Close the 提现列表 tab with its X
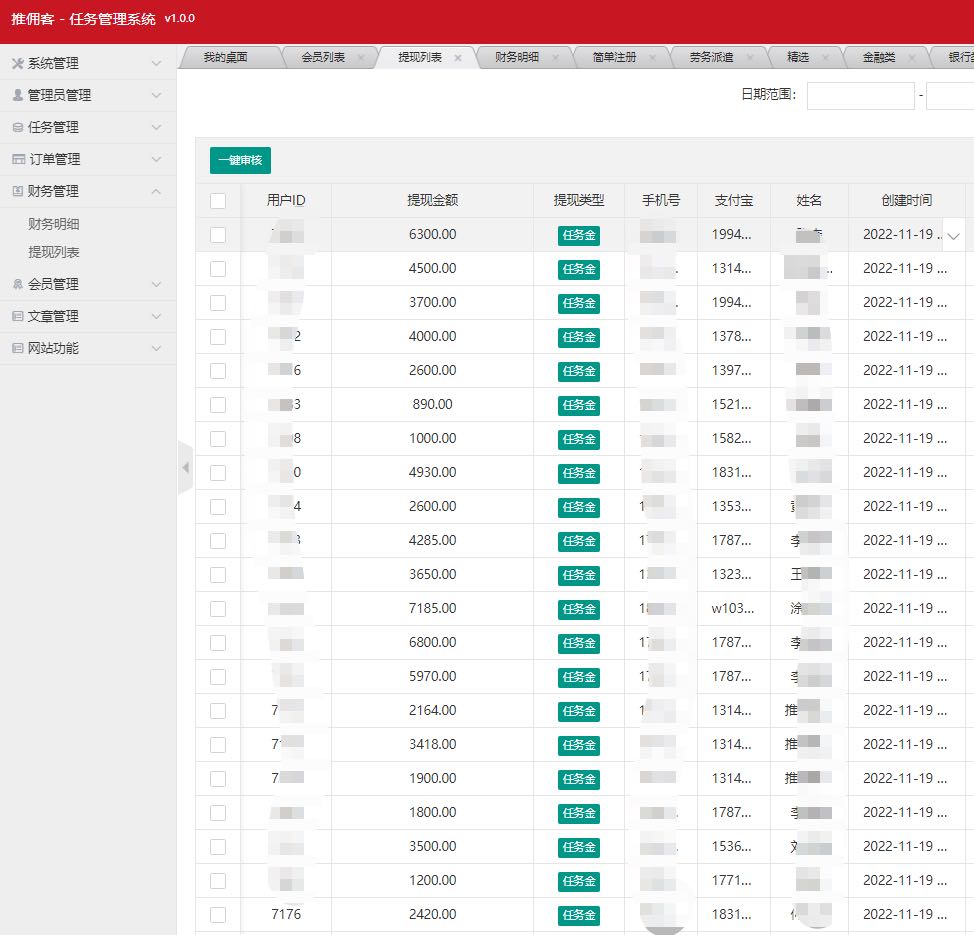The height and width of the screenshot is (935, 974). pyautogui.click(x=458, y=58)
